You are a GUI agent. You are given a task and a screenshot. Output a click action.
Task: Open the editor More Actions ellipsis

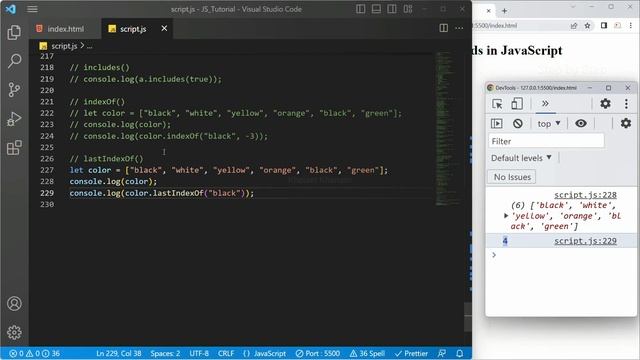point(459,28)
